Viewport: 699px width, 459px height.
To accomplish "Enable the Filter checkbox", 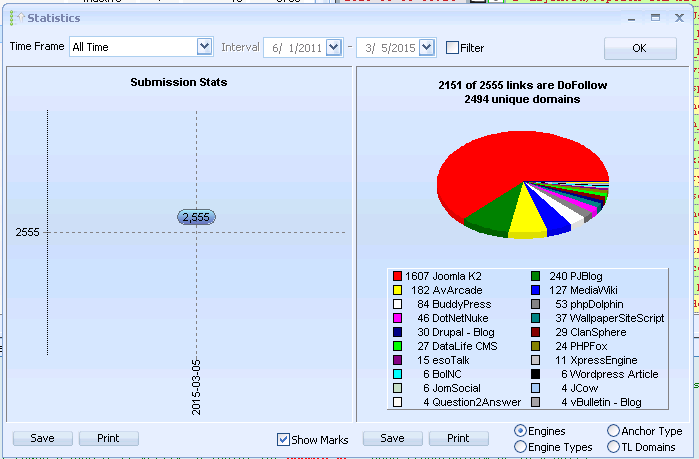I will [452, 48].
